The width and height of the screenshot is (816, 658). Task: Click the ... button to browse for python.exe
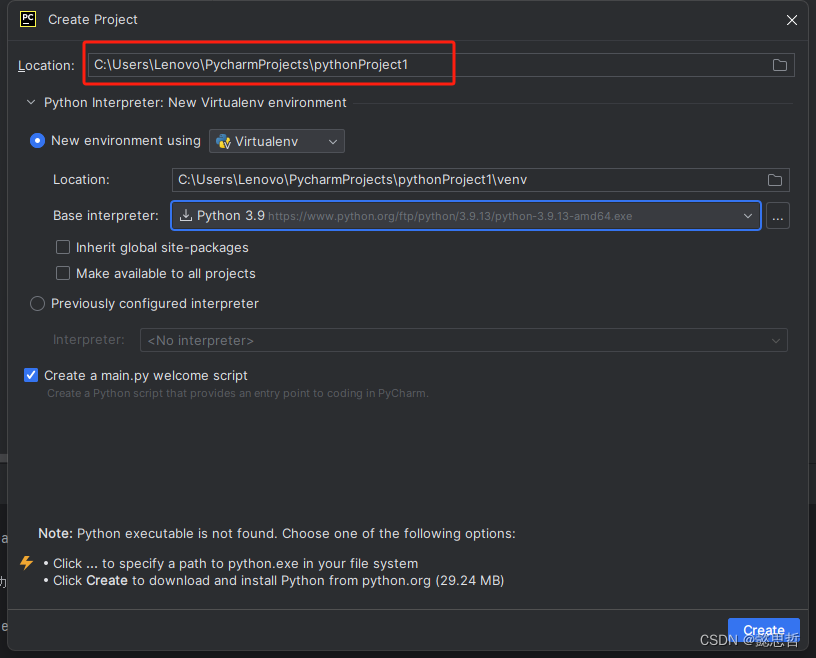pyautogui.click(x=777, y=216)
